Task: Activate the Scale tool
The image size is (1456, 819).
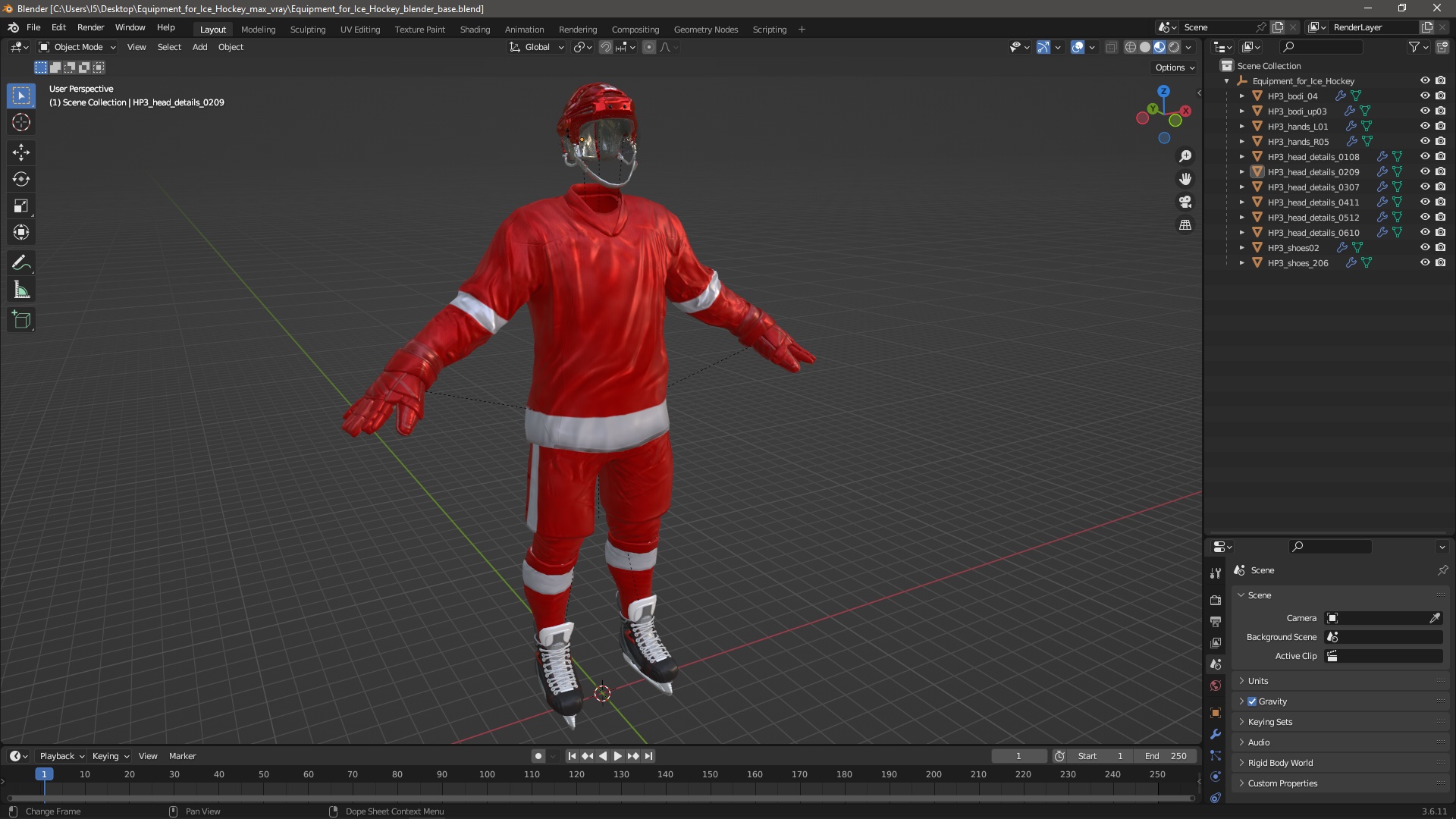Action: click(21, 206)
